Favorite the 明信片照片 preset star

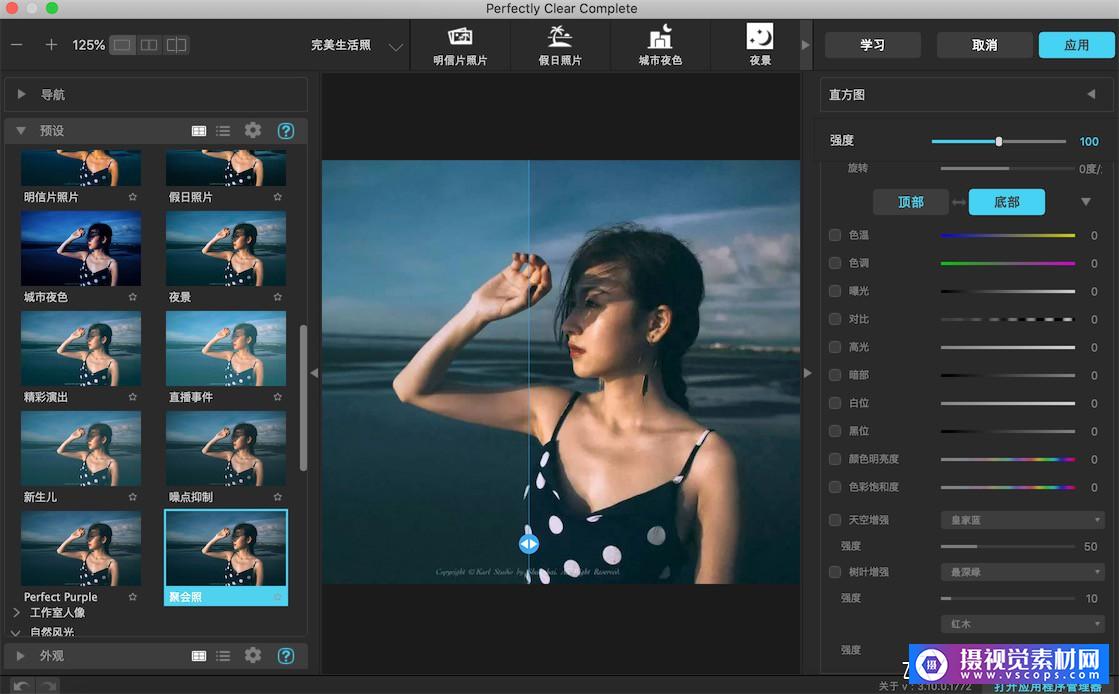click(133, 196)
